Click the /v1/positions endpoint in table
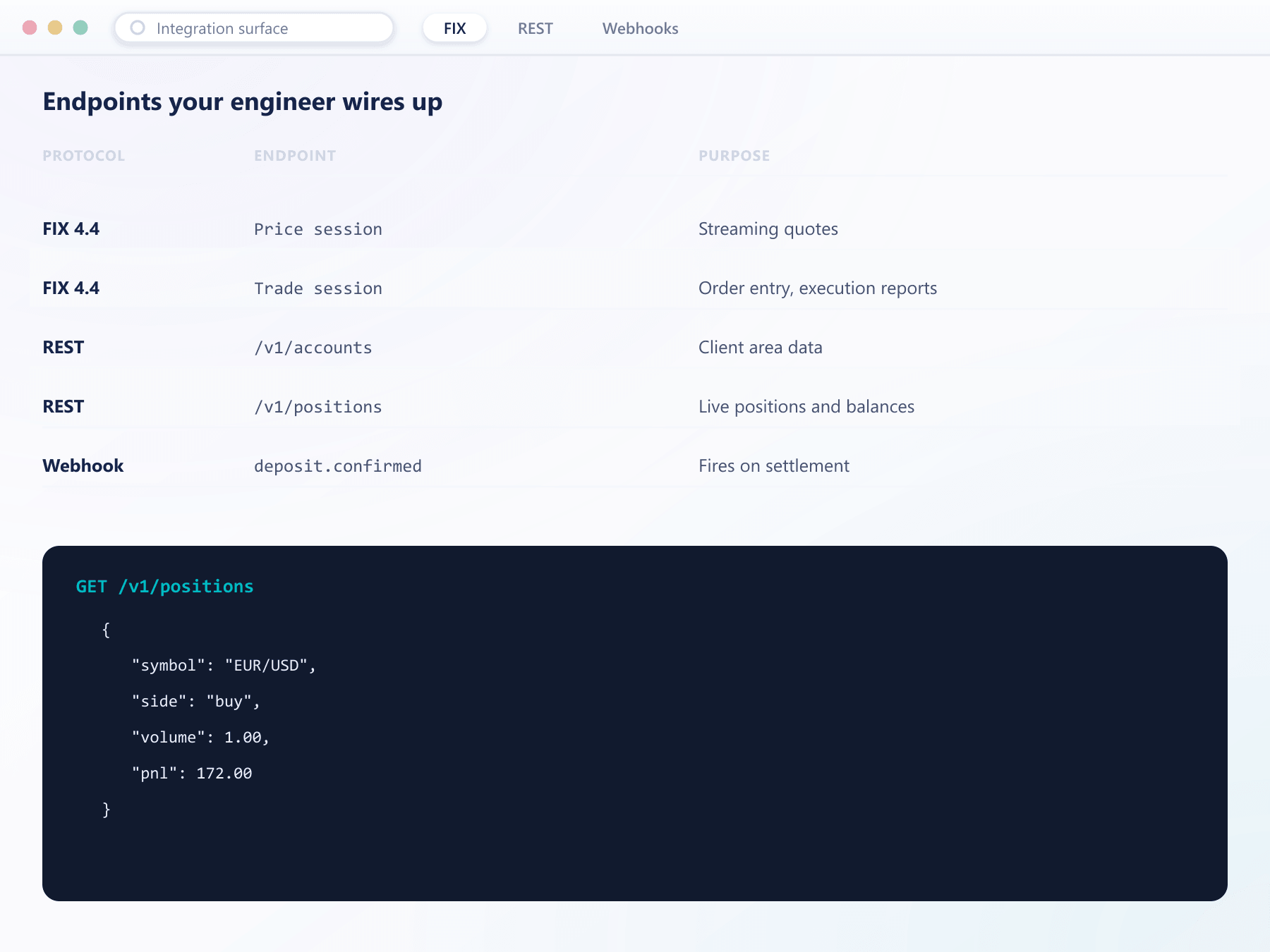This screenshot has width=1270, height=952. 318,407
